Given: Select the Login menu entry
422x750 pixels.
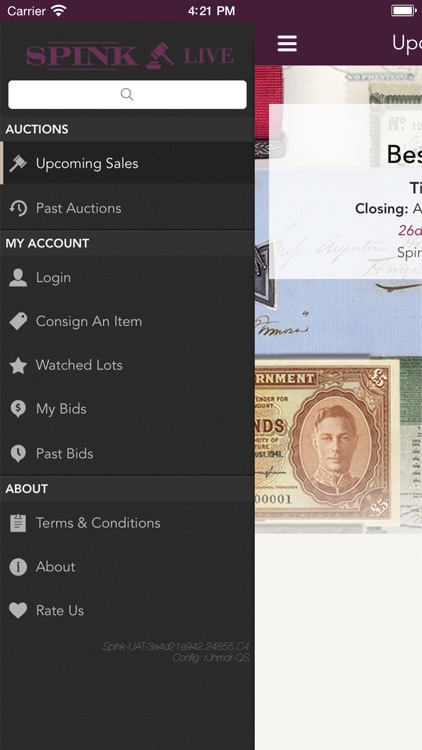Looking at the screenshot, I should click(127, 277).
